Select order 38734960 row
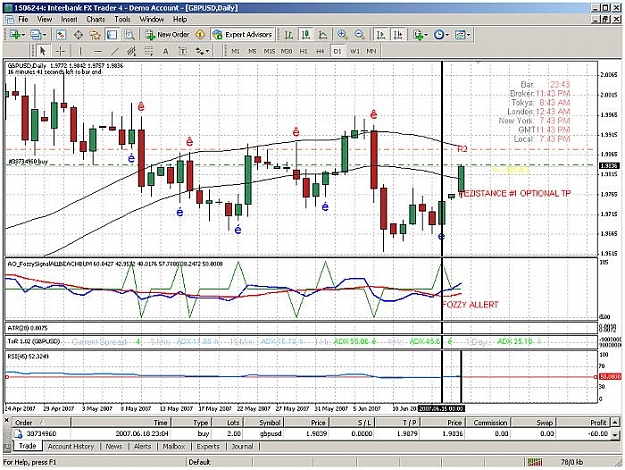625x470 pixels. pos(311,433)
